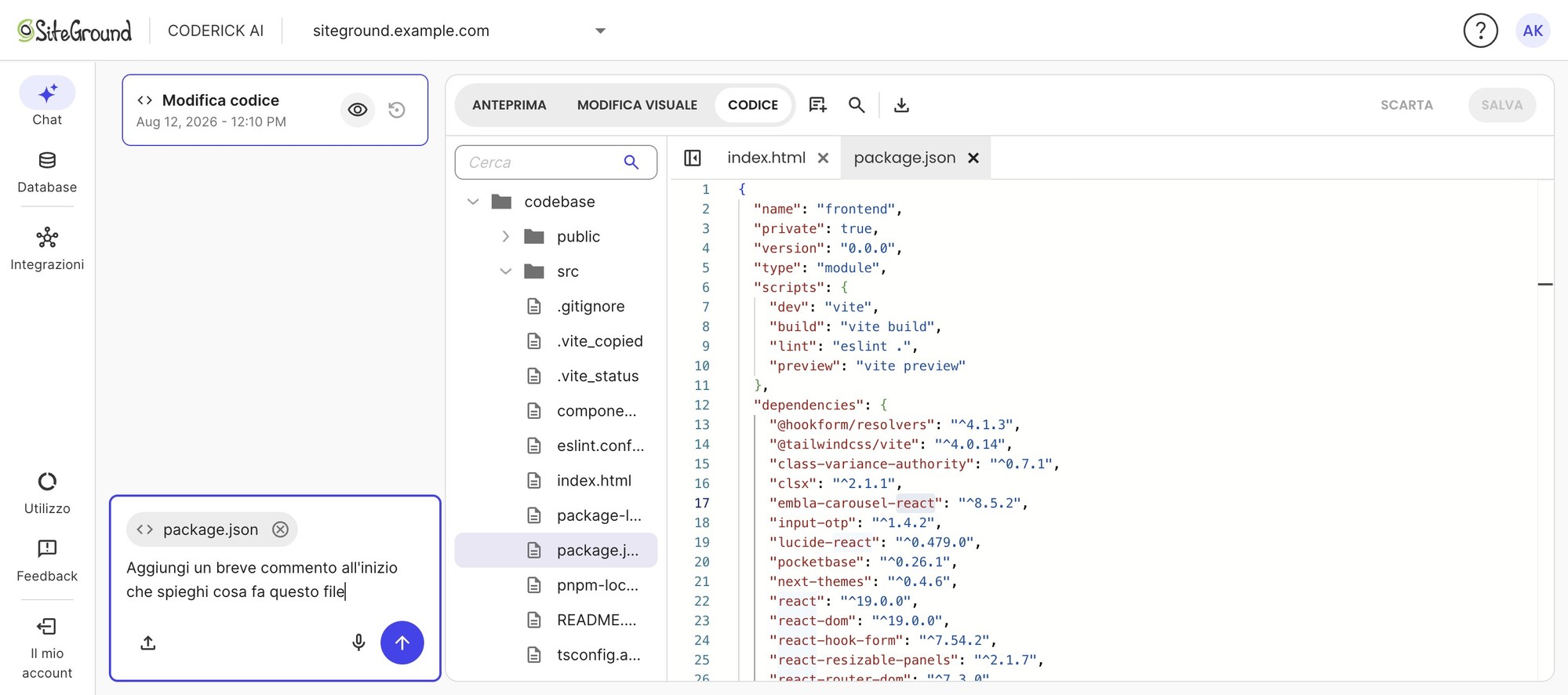1568x695 pixels.
Task: Open the .gitignore file
Action: click(556, 306)
